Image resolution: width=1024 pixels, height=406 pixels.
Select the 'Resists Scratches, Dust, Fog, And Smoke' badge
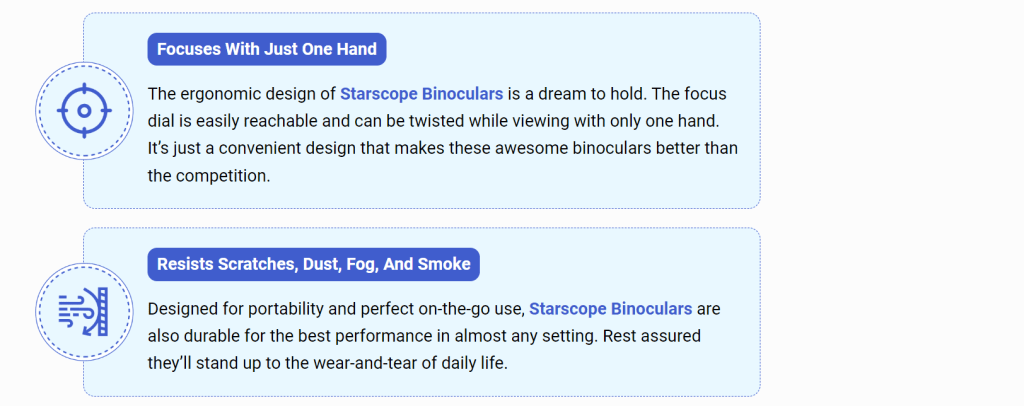[313, 264]
